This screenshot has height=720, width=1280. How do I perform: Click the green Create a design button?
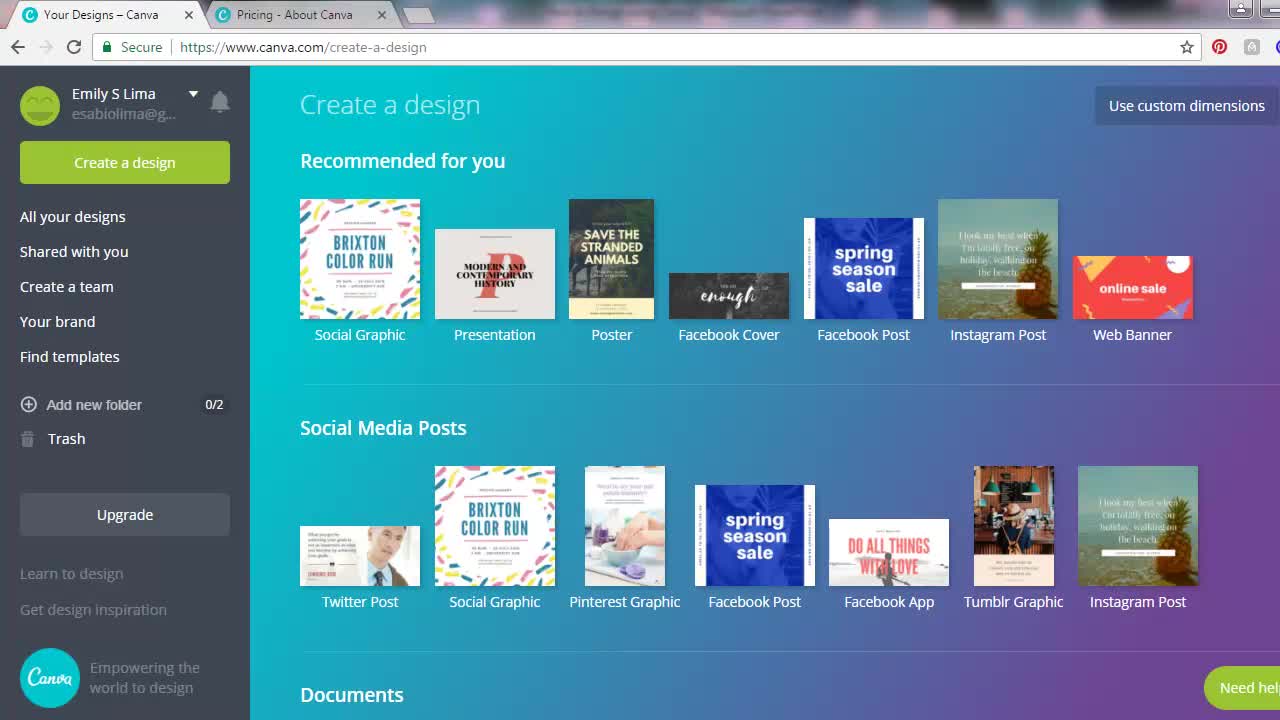[125, 163]
